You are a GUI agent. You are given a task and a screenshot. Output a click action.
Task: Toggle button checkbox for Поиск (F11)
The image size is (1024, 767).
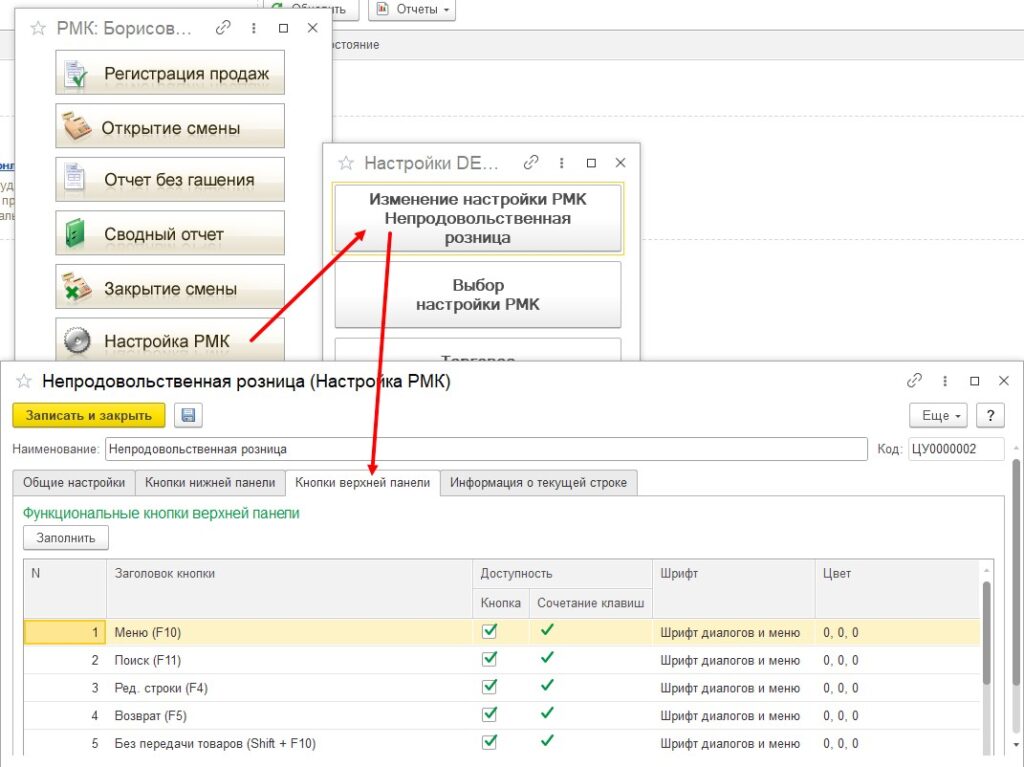click(489, 659)
